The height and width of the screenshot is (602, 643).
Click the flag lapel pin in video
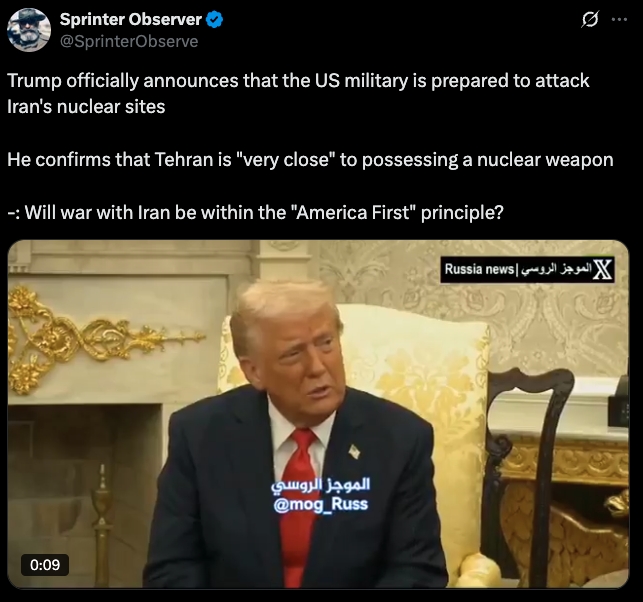click(354, 452)
